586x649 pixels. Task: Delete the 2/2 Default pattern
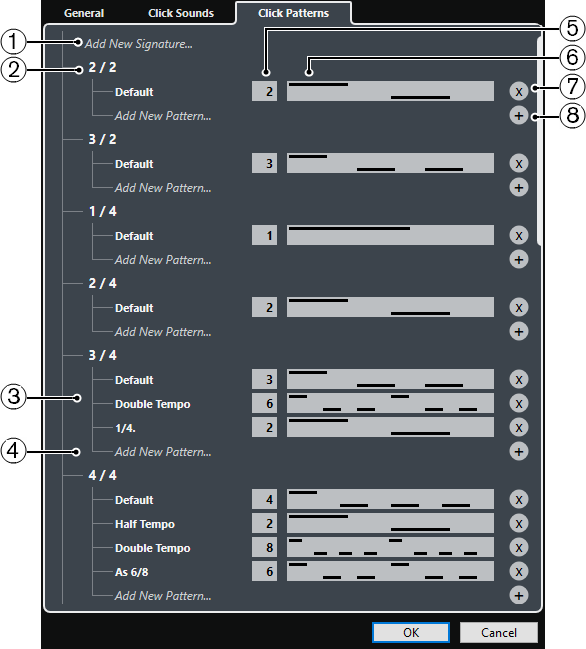point(519,91)
